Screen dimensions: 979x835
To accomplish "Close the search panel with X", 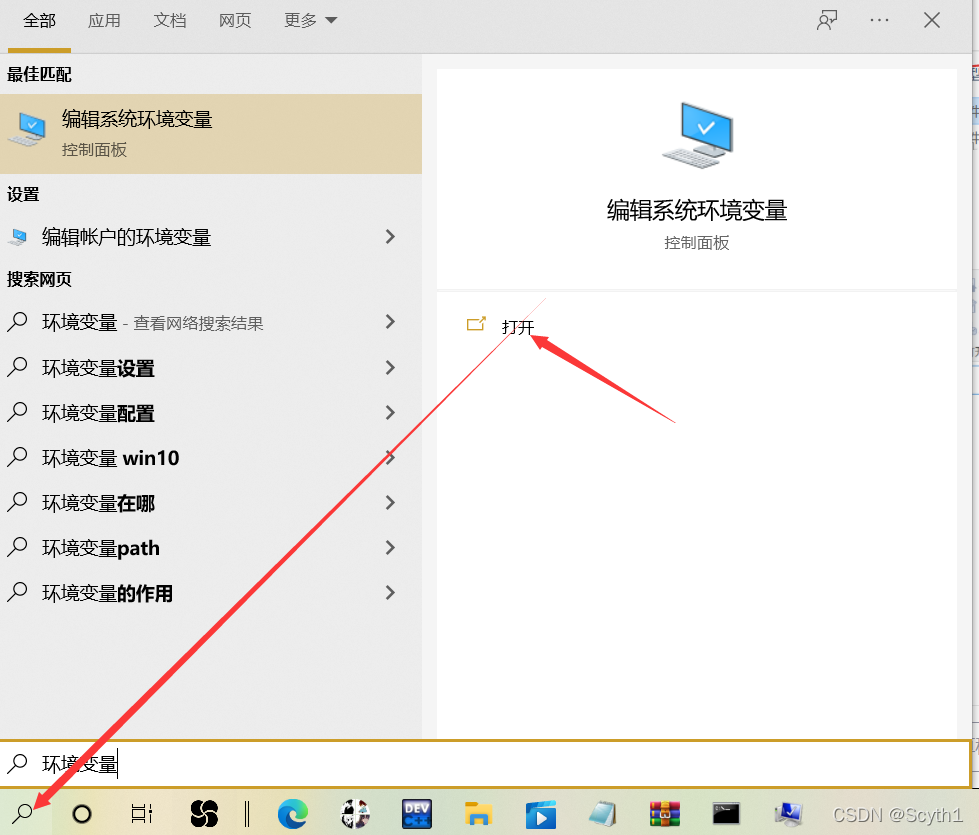I will 932,20.
